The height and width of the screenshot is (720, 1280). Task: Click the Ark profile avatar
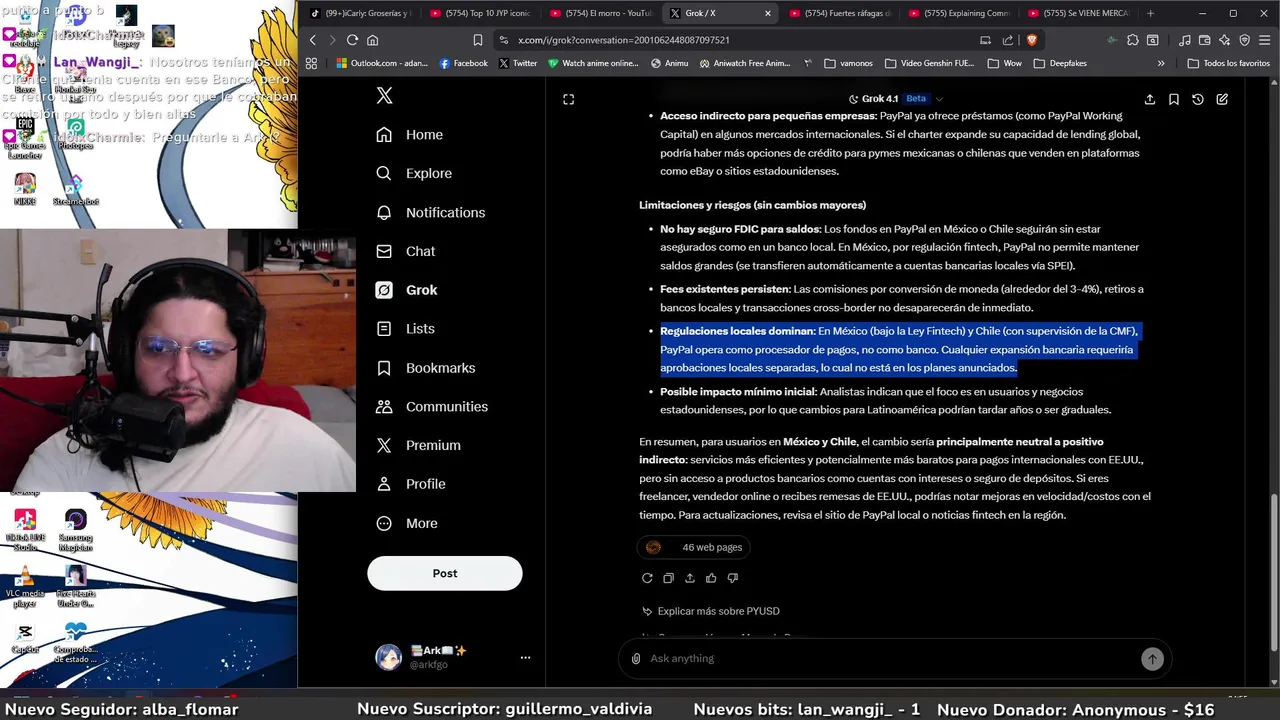pos(388,657)
